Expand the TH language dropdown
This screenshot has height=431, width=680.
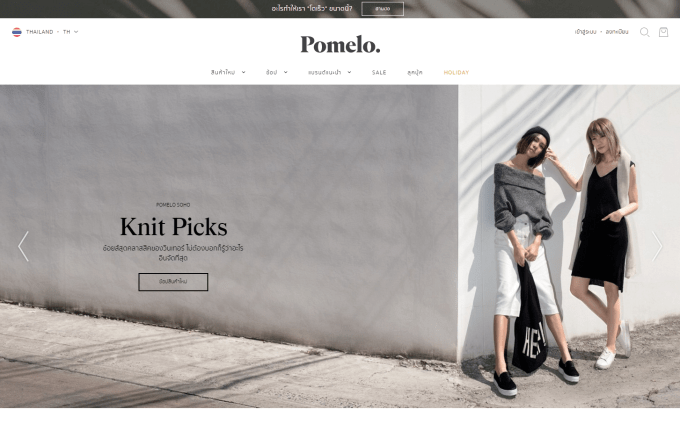[71, 32]
